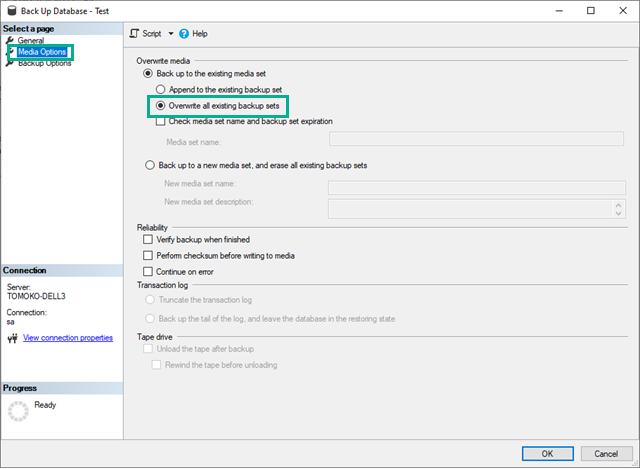Open View connection properties link
Screen dimensions: 640x469
point(68,338)
